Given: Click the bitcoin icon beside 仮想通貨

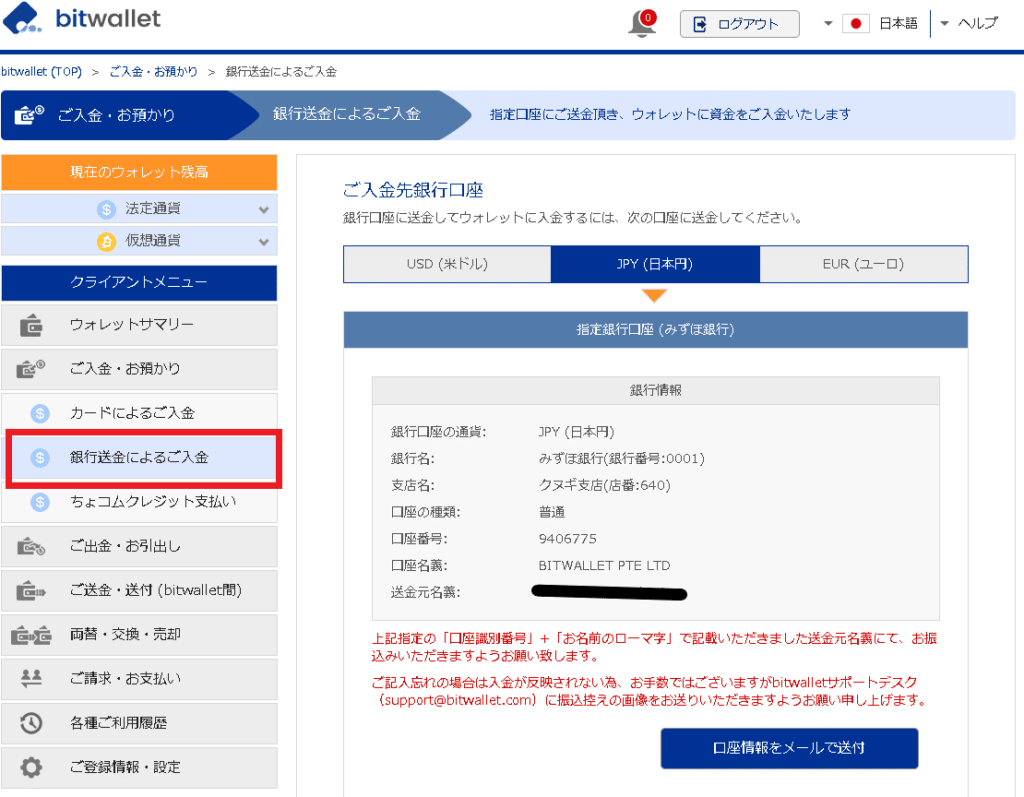Looking at the screenshot, I should point(106,241).
